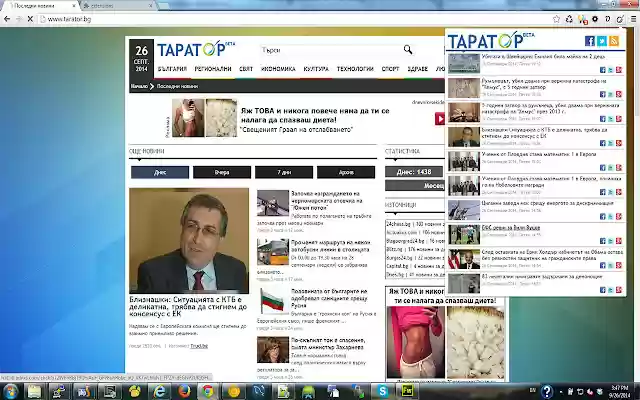
Task: Share 'Убитата в Швейцария Емилия' story on Facebook
Action: coord(602,70)
